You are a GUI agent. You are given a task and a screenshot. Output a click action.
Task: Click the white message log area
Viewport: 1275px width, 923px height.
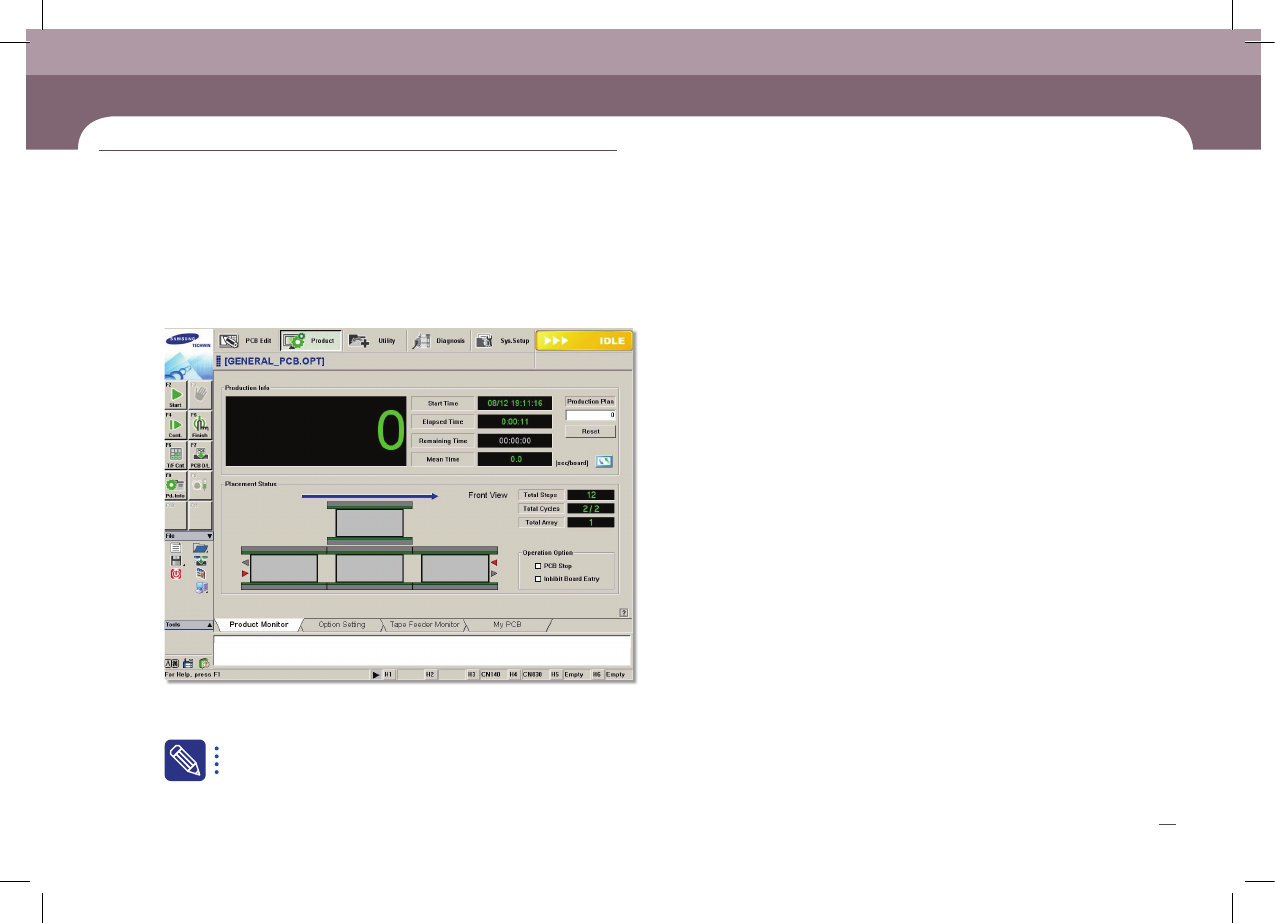click(422, 650)
